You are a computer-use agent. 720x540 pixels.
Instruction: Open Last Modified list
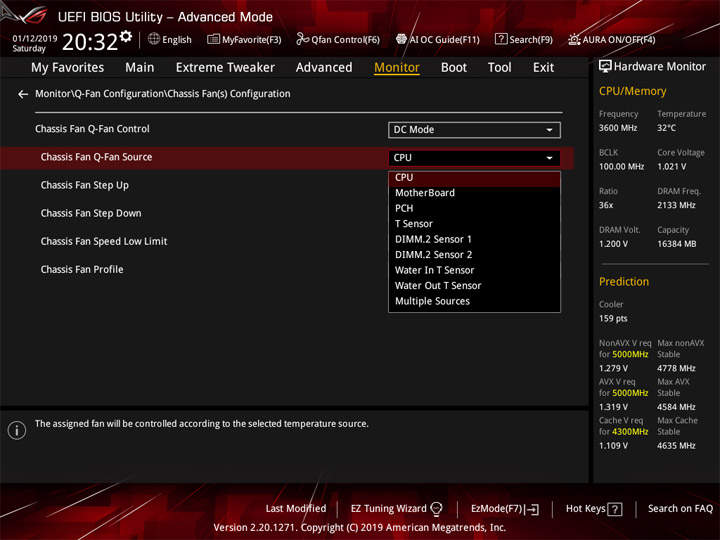(x=296, y=509)
